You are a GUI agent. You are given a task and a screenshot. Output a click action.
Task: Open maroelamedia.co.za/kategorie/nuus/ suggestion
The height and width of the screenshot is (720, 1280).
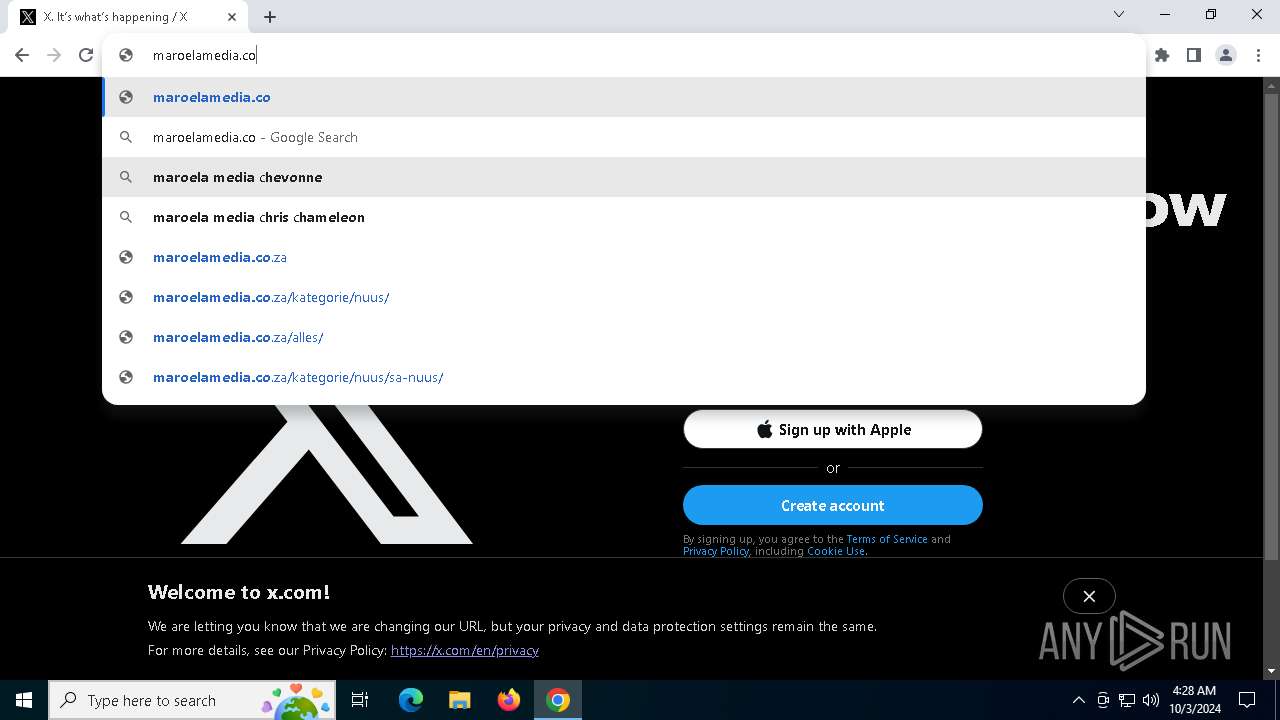point(624,297)
